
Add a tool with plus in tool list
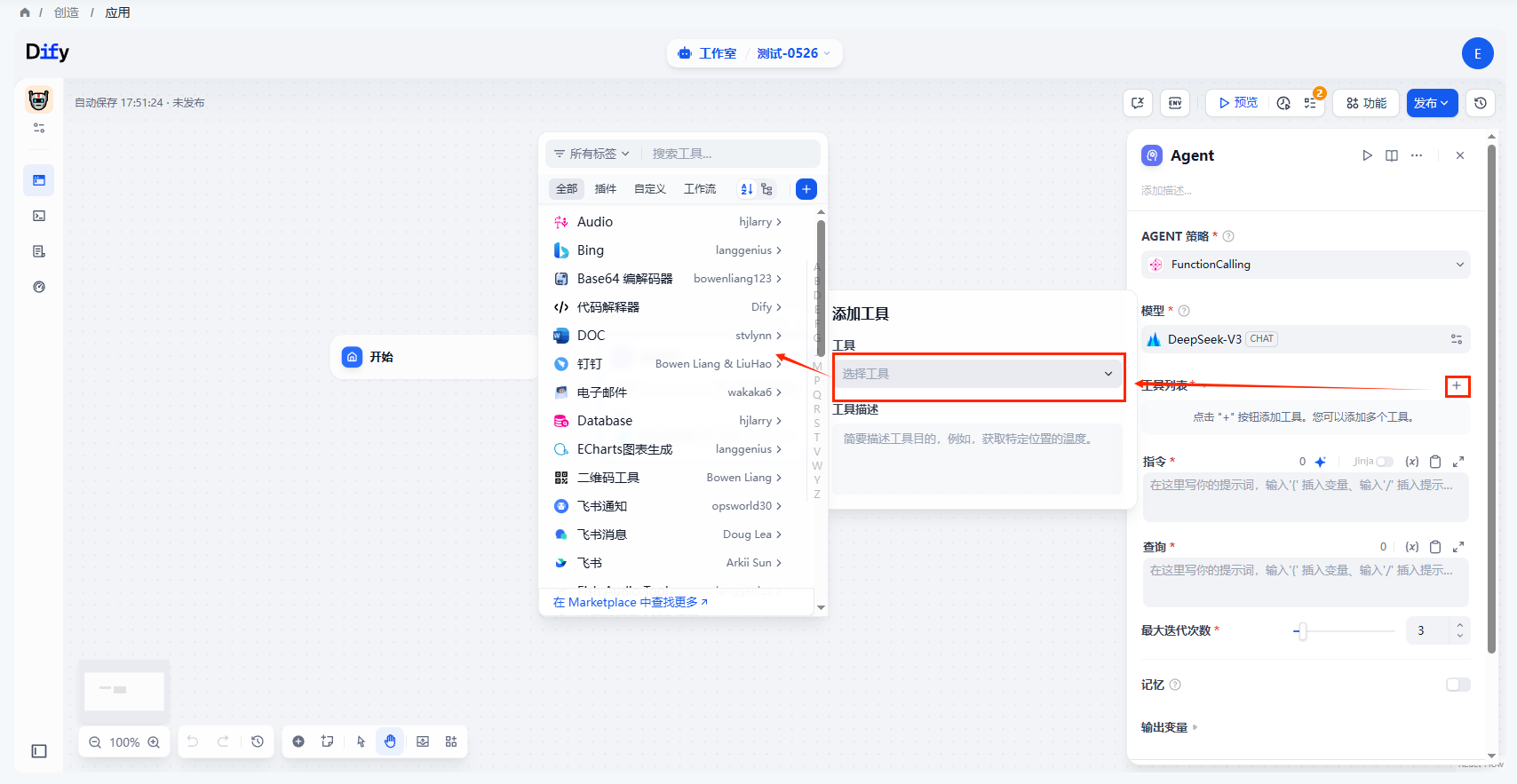(x=1457, y=386)
